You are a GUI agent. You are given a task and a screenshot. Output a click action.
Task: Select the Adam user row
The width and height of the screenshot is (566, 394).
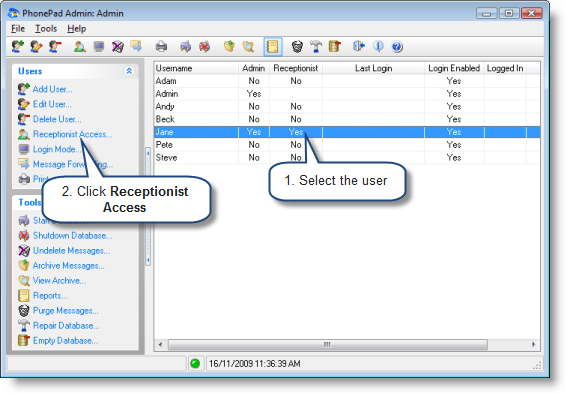coord(347,81)
